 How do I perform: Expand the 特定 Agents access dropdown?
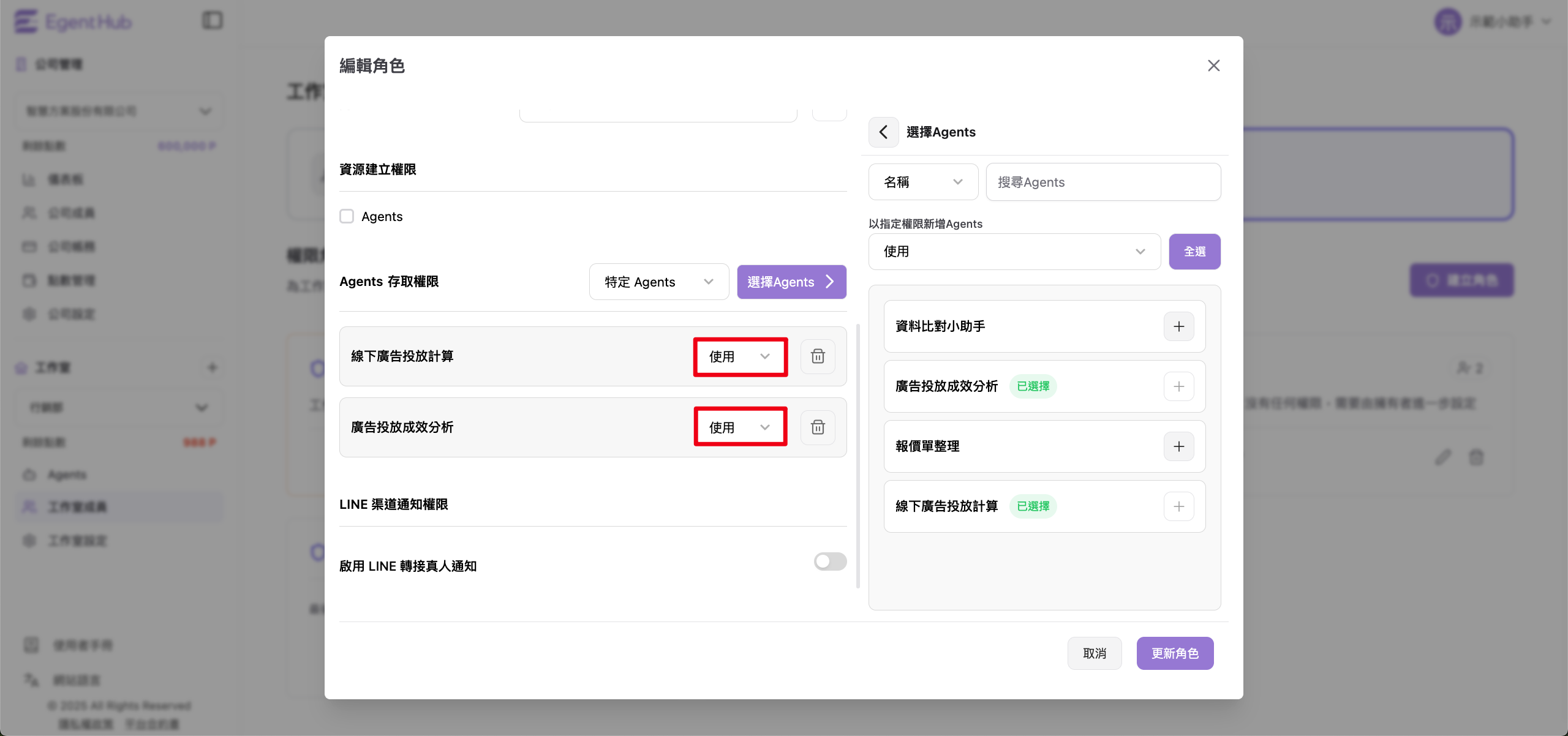[658, 282]
